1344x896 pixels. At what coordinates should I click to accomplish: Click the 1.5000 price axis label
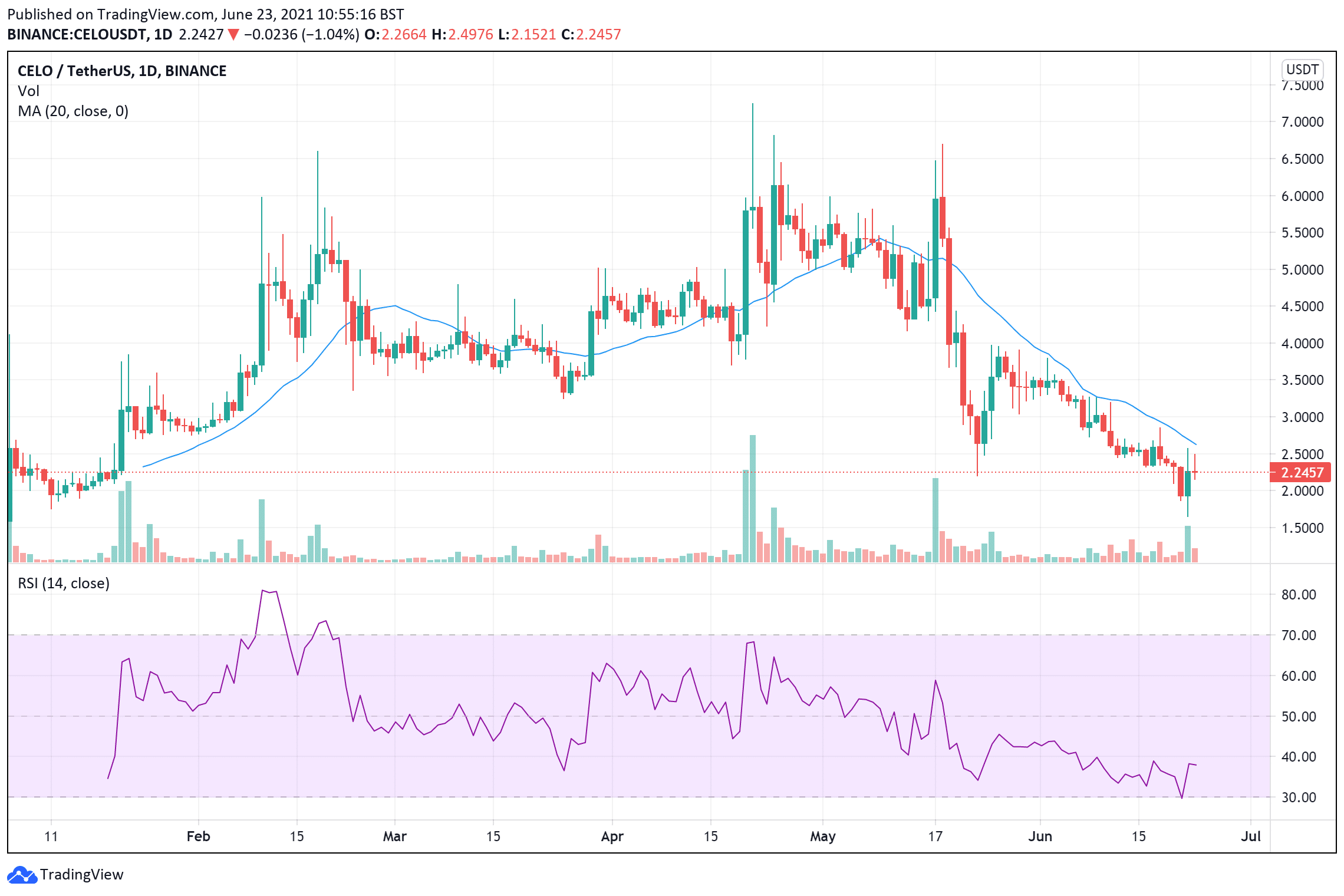point(1302,528)
